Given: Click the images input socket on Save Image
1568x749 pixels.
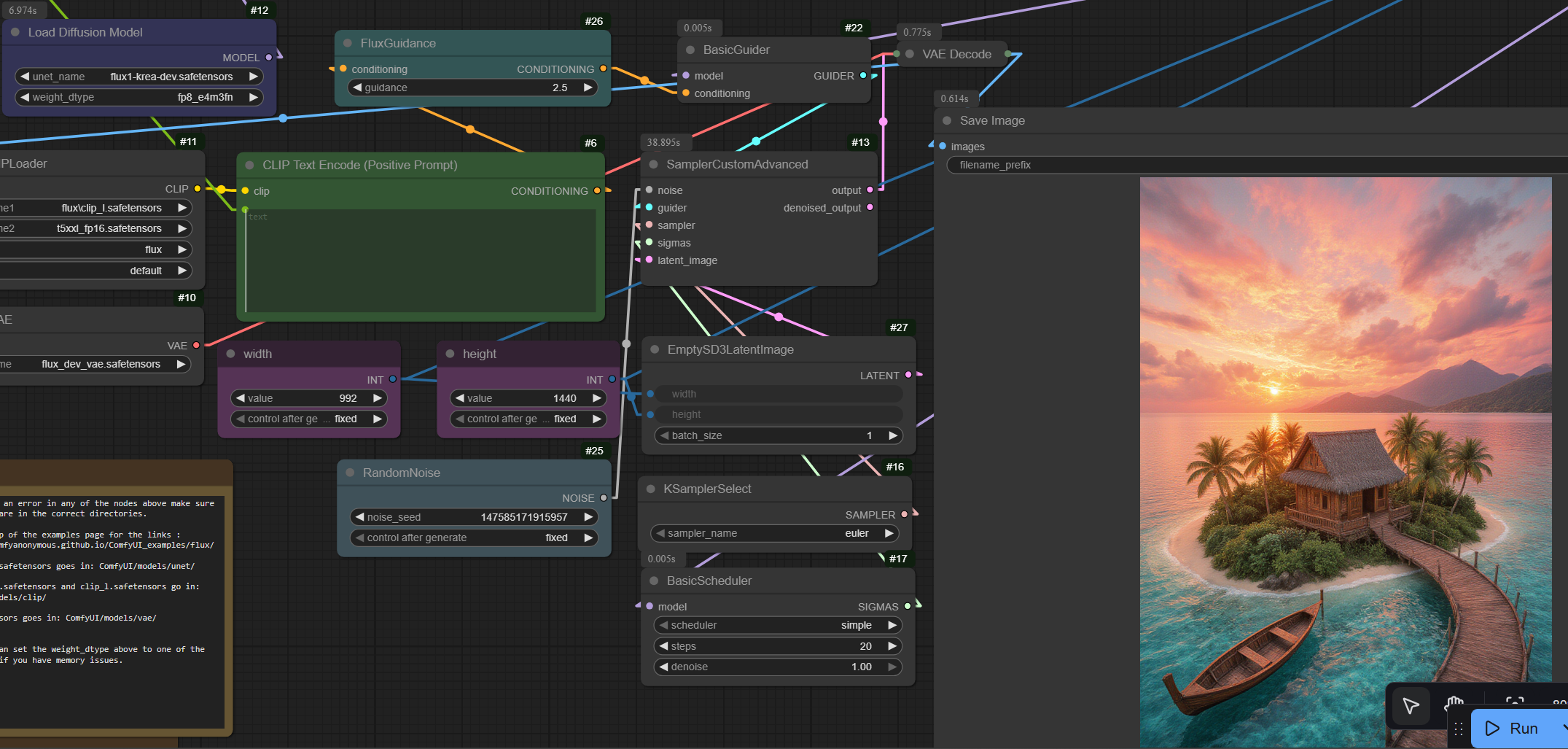Looking at the screenshot, I should 943,147.
